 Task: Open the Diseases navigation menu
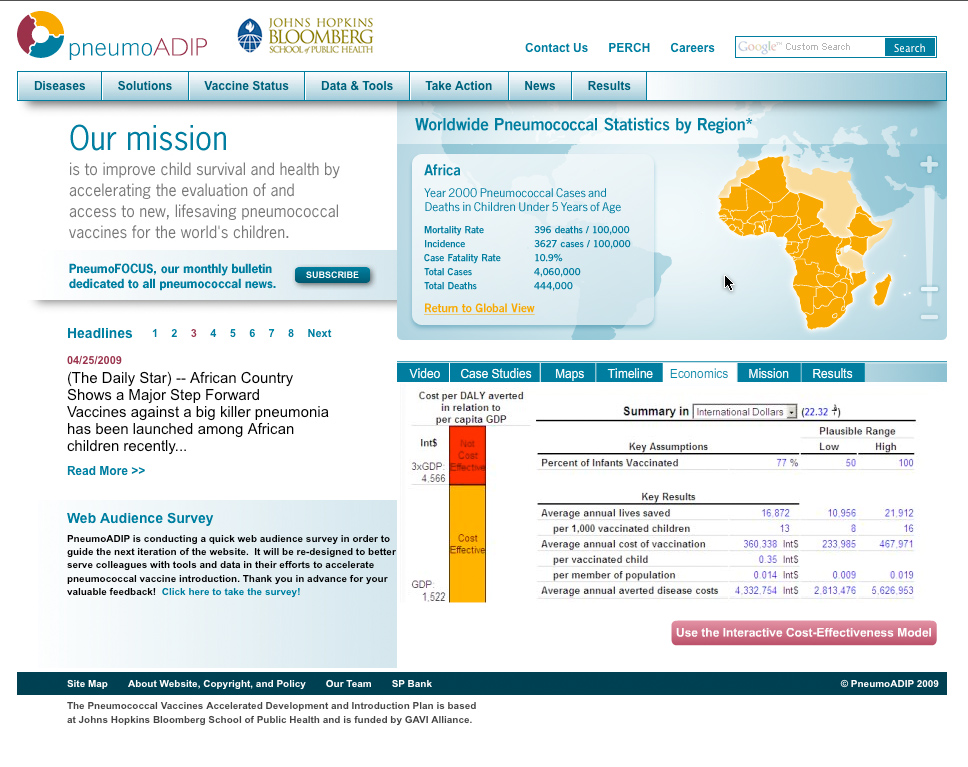pyautogui.click(x=59, y=86)
